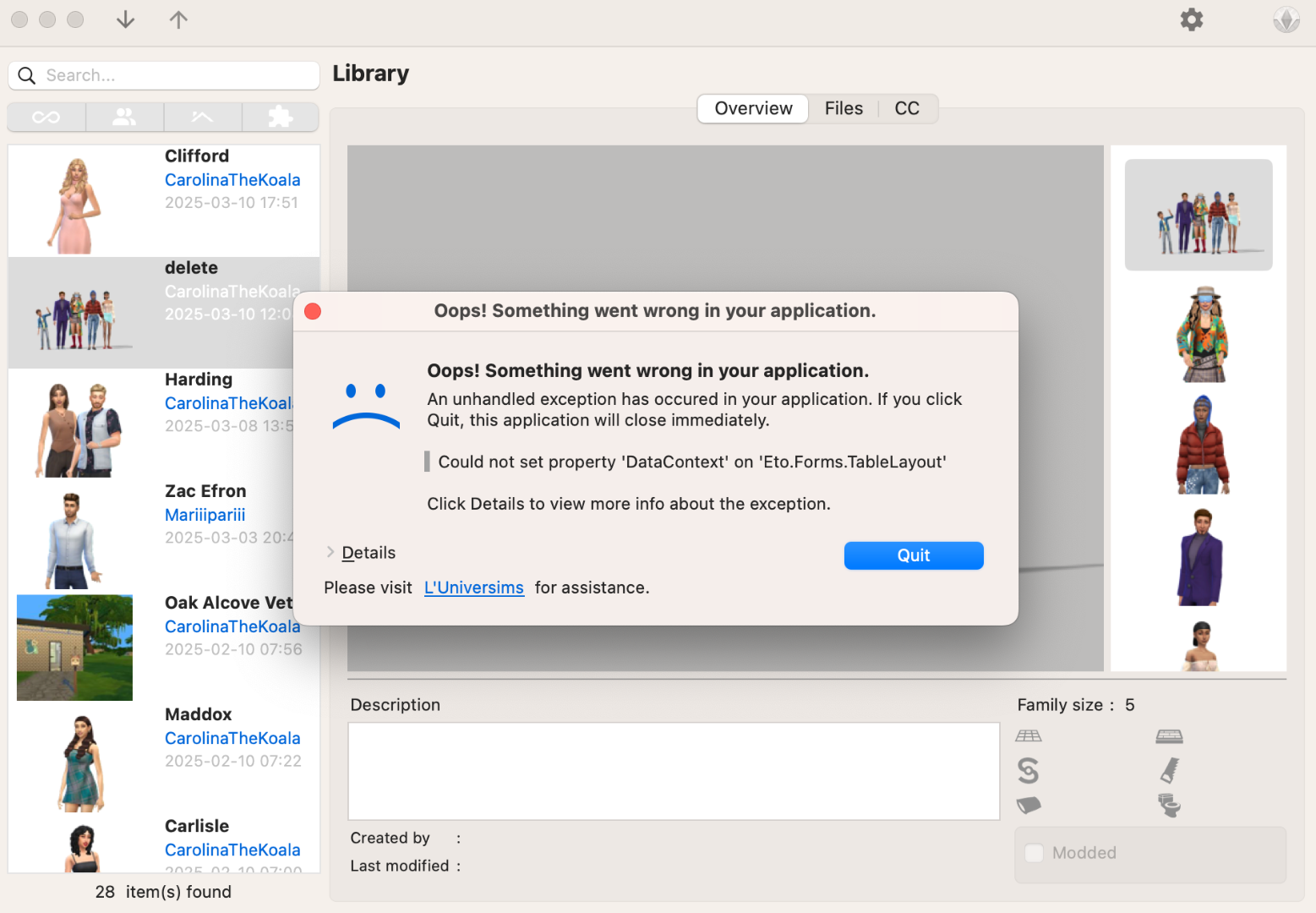Screen dimensions: 1316x913
Task: Open the CC tab
Action: coord(907,108)
